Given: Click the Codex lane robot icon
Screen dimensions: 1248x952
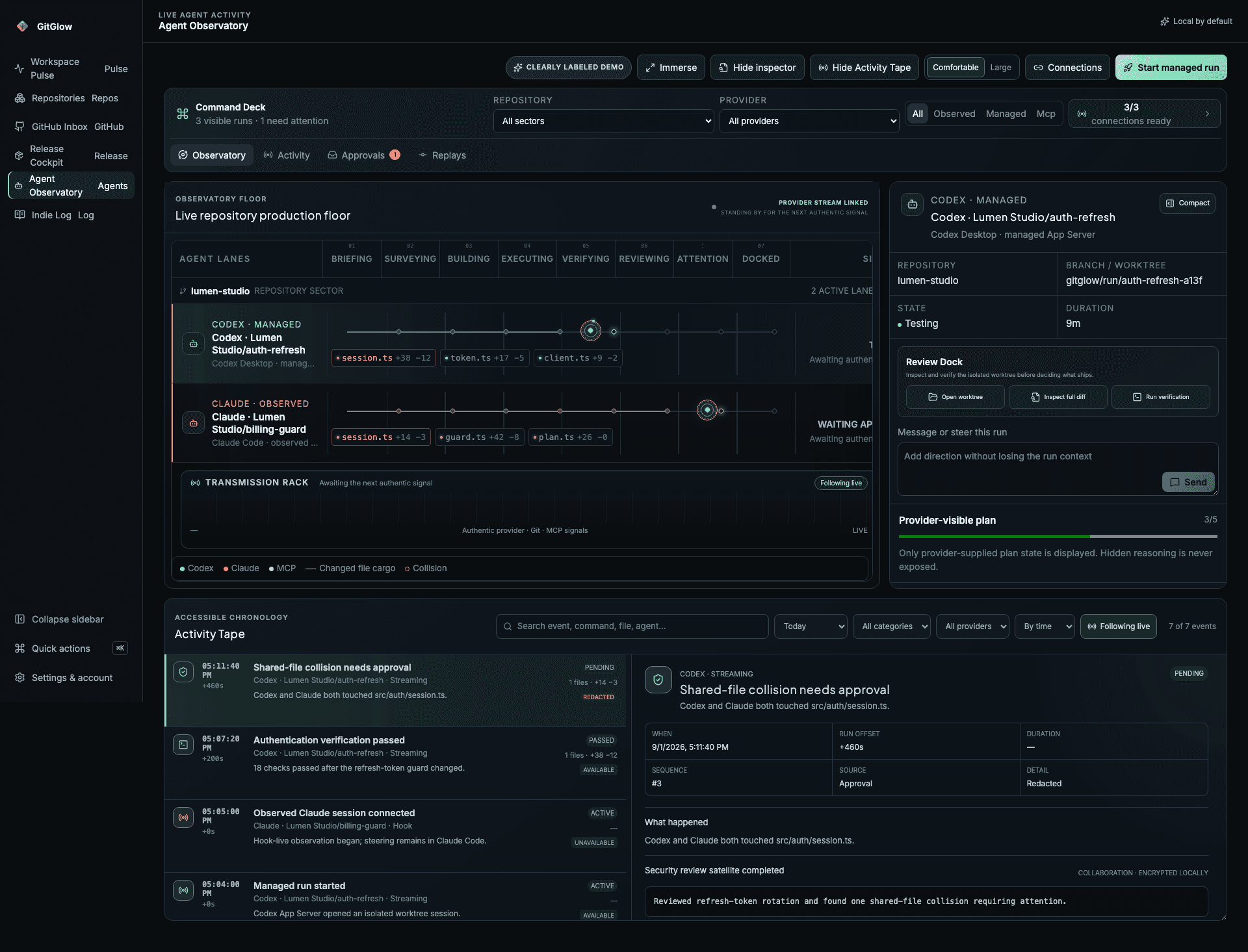Looking at the screenshot, I should [x=194, y=344].
